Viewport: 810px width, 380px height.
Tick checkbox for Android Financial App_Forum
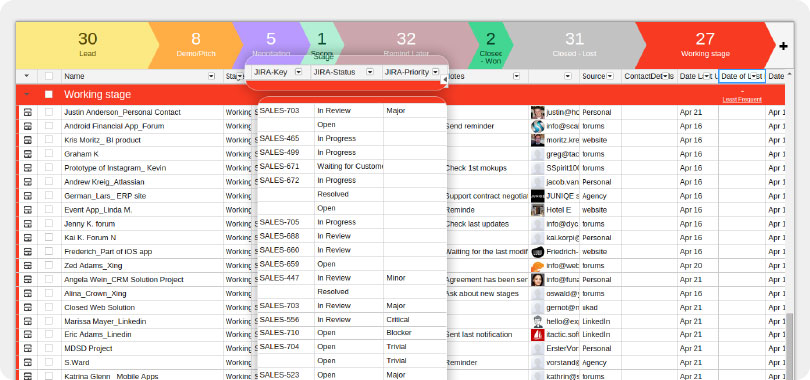49,125
